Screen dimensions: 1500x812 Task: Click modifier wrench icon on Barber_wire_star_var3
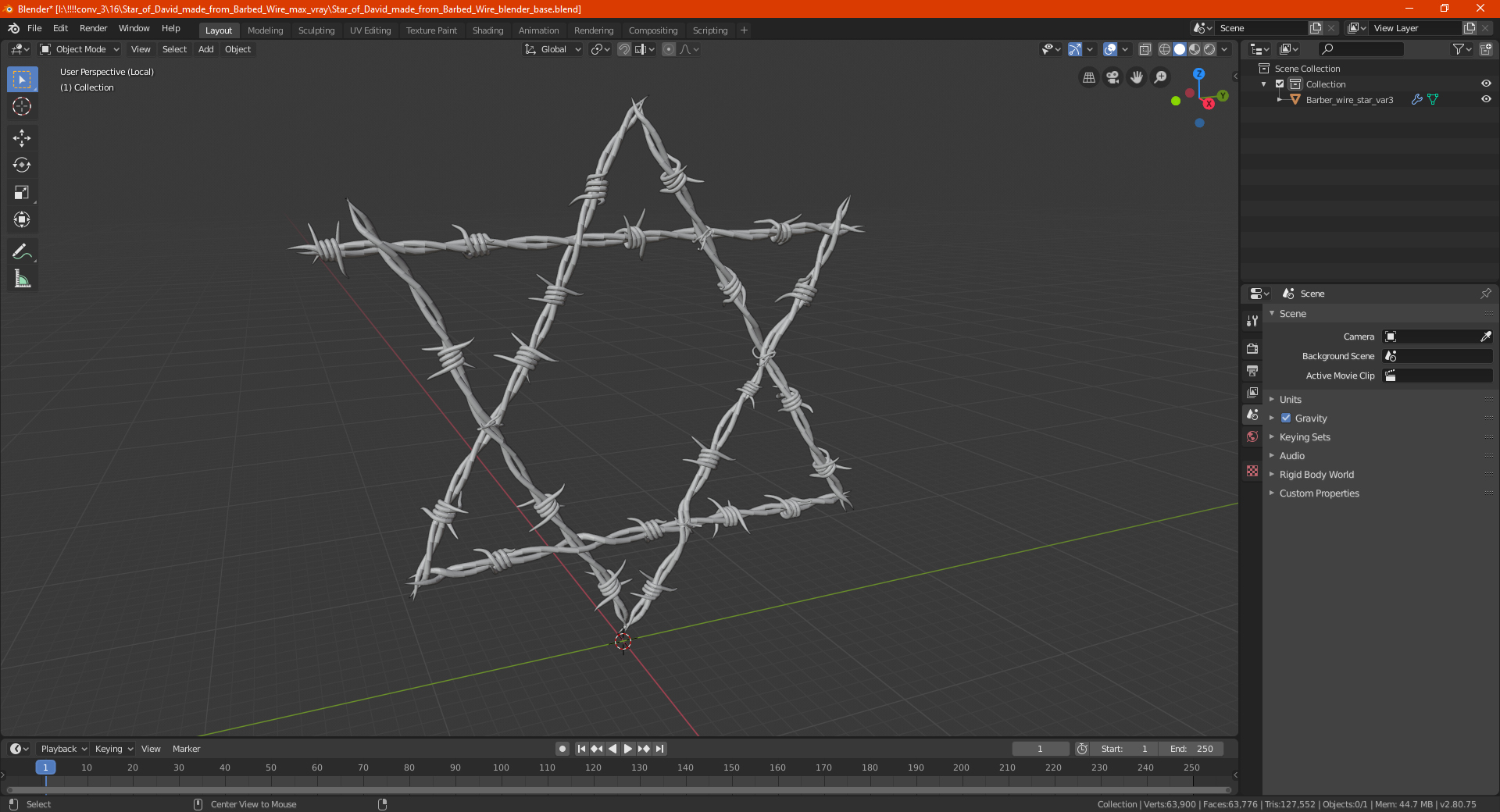coord(1416,99)
